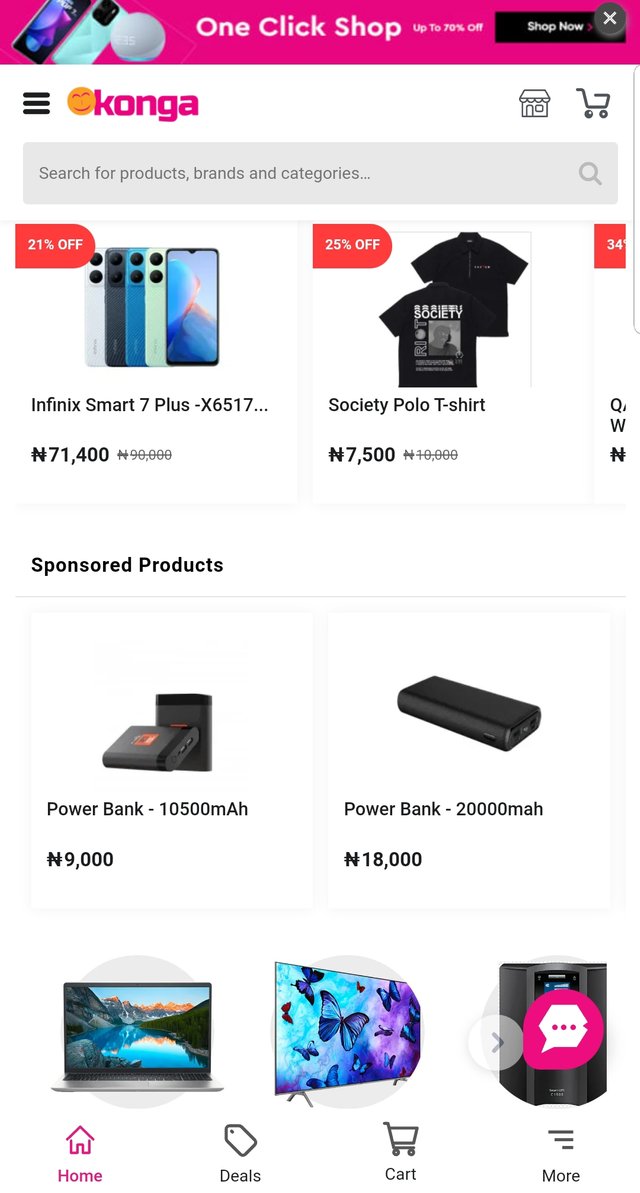The height and width of the screenshot is (1193, 640).
Task: Open the pink live chat bubble
Action: [563, 1030]
